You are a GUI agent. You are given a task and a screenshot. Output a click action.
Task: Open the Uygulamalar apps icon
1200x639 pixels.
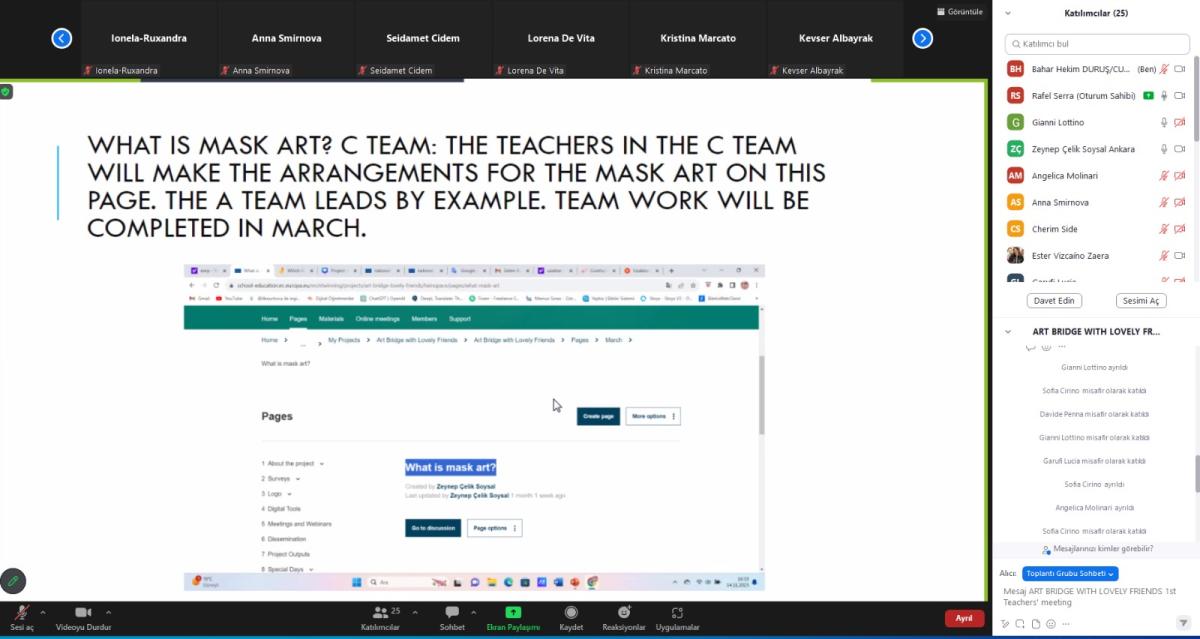[677, 612]
